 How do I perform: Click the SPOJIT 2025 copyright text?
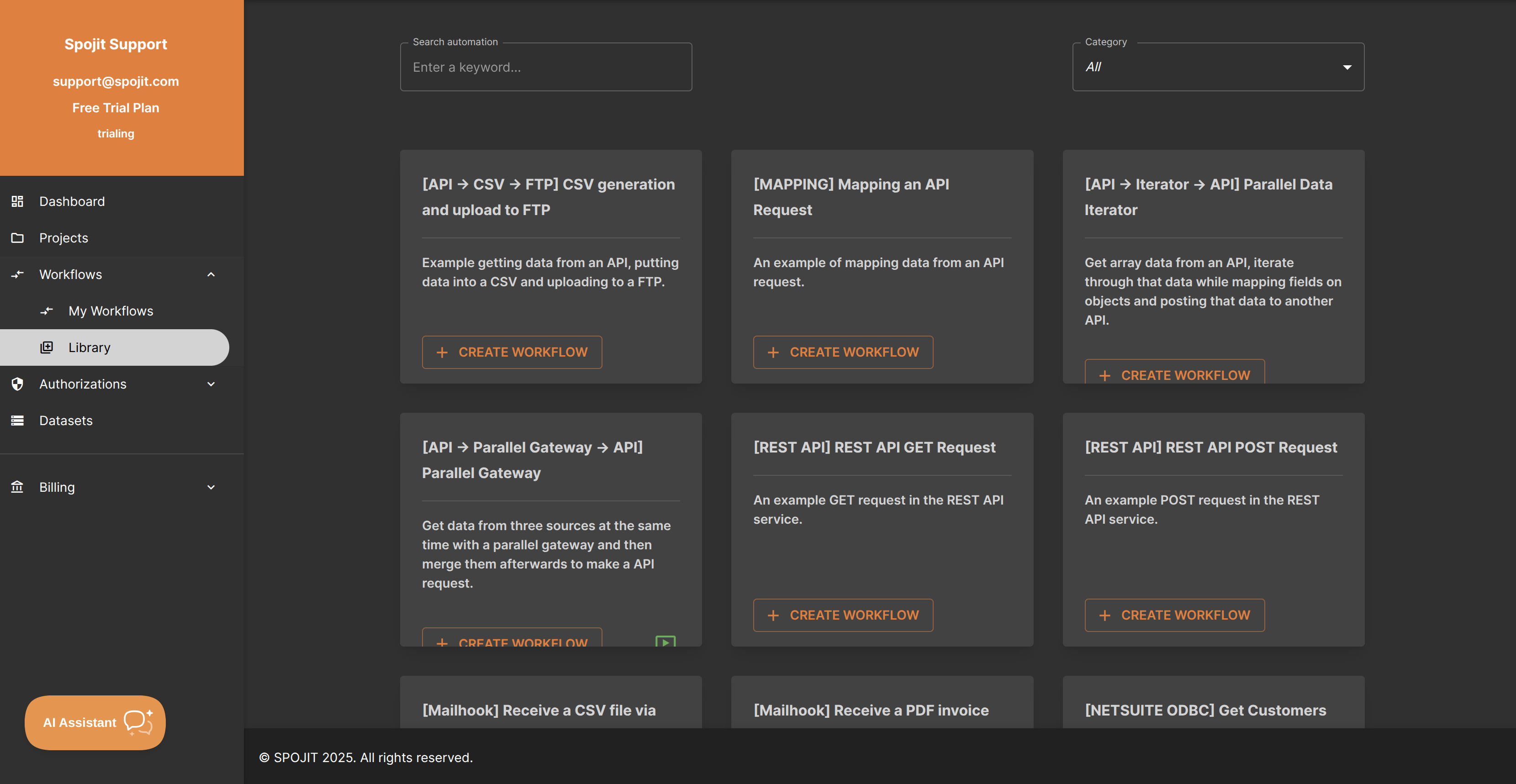pos(366,758)
